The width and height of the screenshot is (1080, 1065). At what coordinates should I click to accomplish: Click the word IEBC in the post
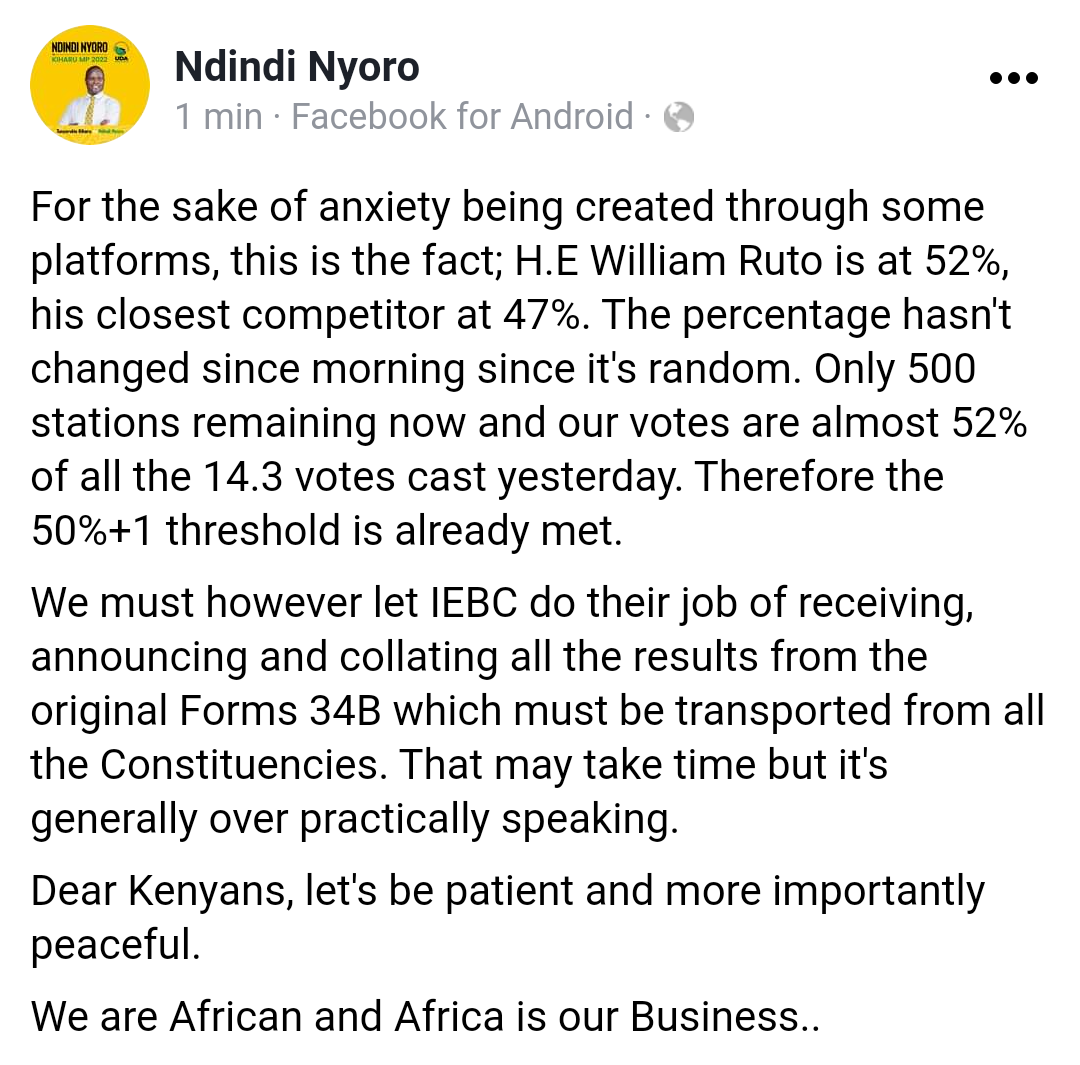pyautogui.click(x=474, y=603)
